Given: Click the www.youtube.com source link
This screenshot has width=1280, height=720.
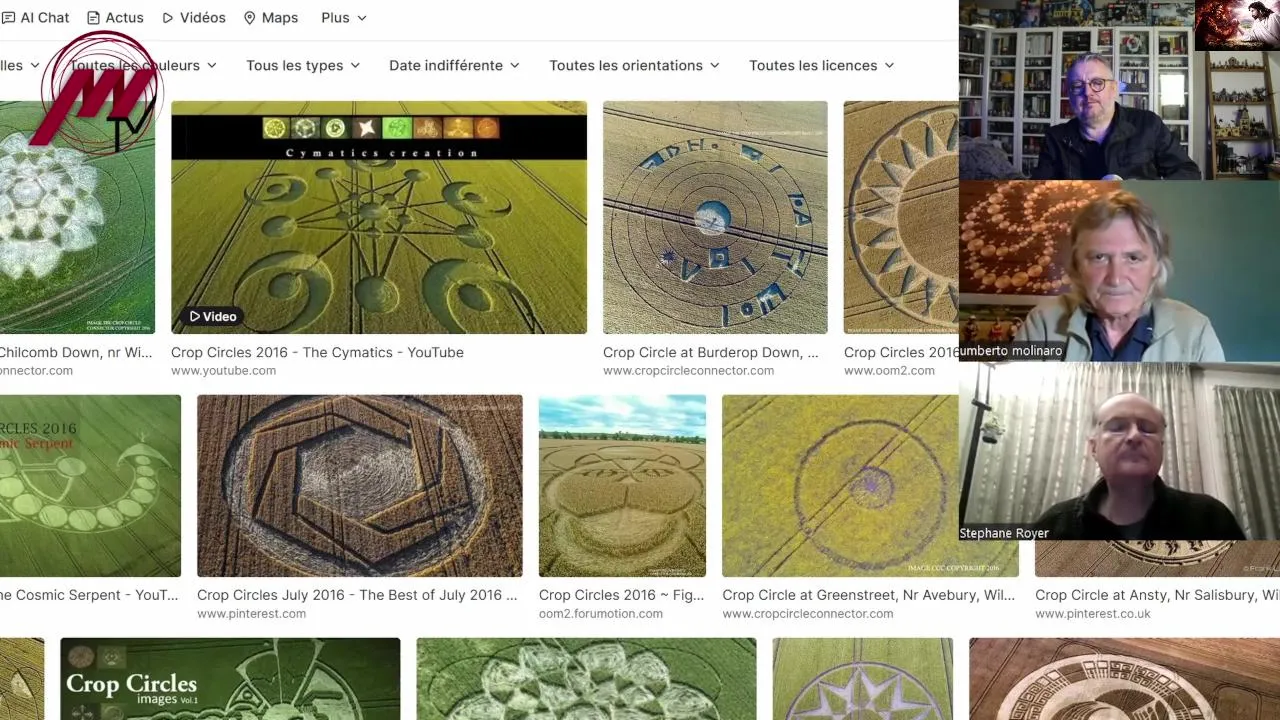Looking at the screenshot, I should click(x=223, y=370).
